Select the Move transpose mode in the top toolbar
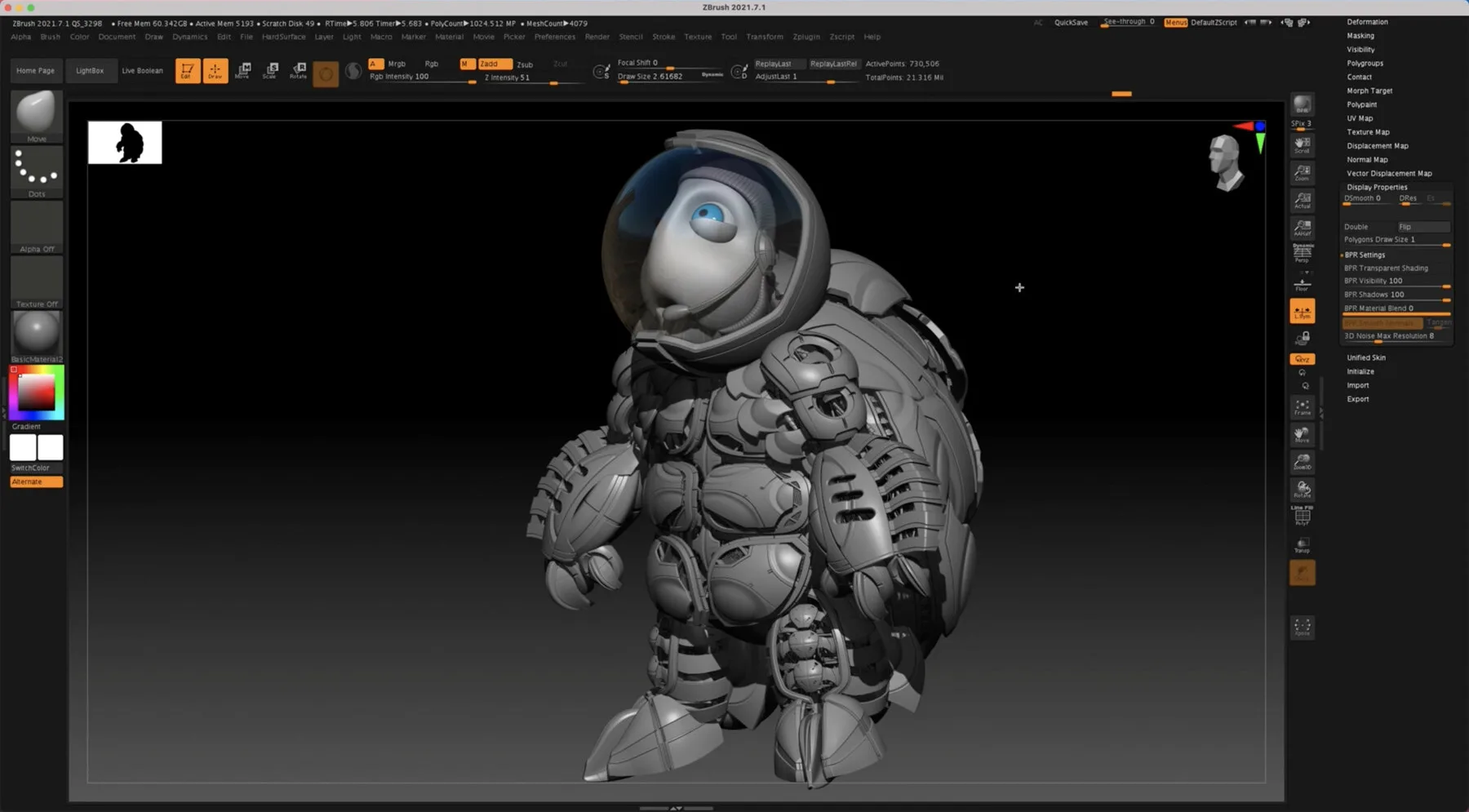Viewport: 1469px width, 812px height. tap(244, 70)
